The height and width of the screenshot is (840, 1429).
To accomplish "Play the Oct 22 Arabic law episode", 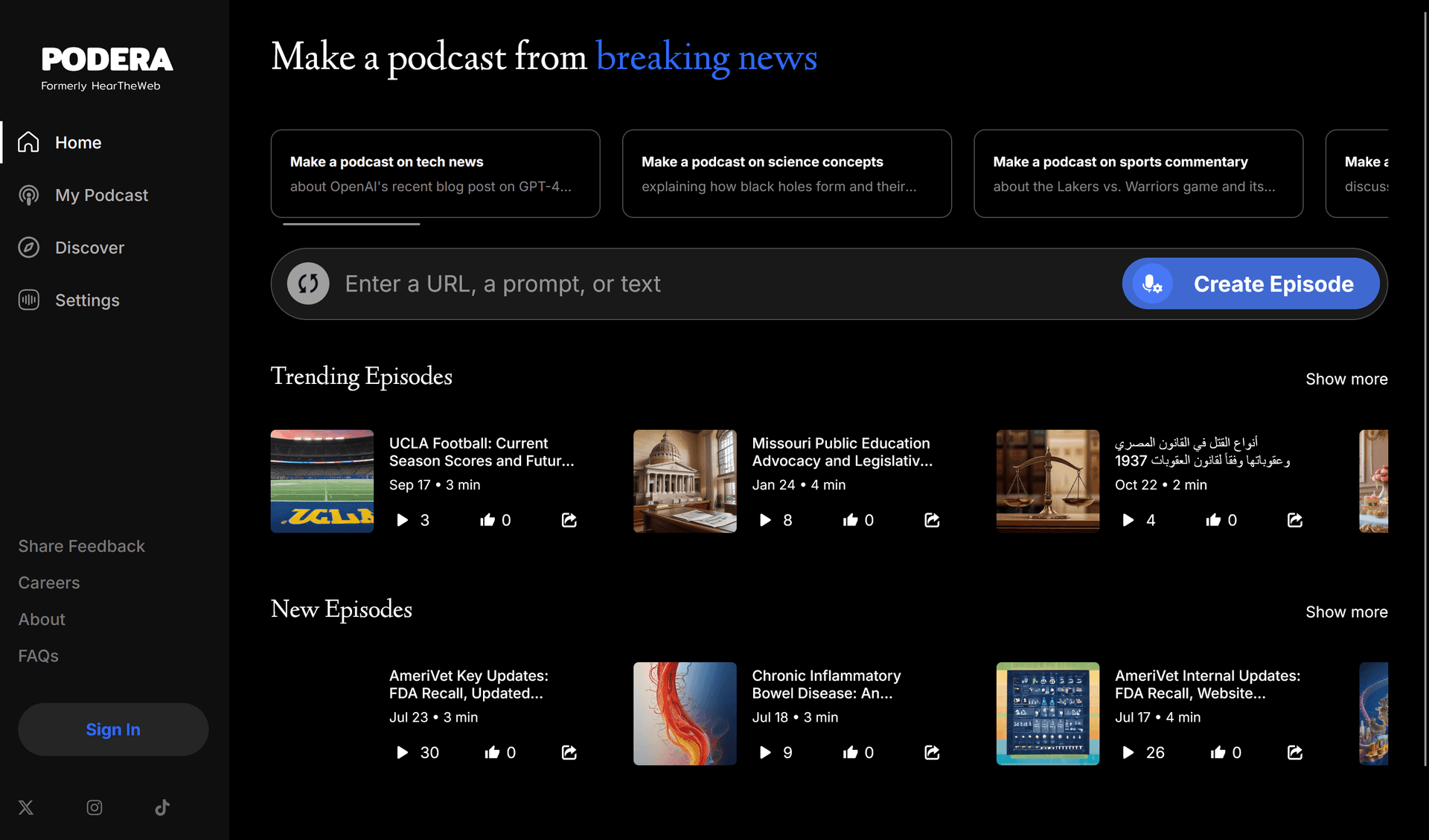I will (x=1128, y=520).
